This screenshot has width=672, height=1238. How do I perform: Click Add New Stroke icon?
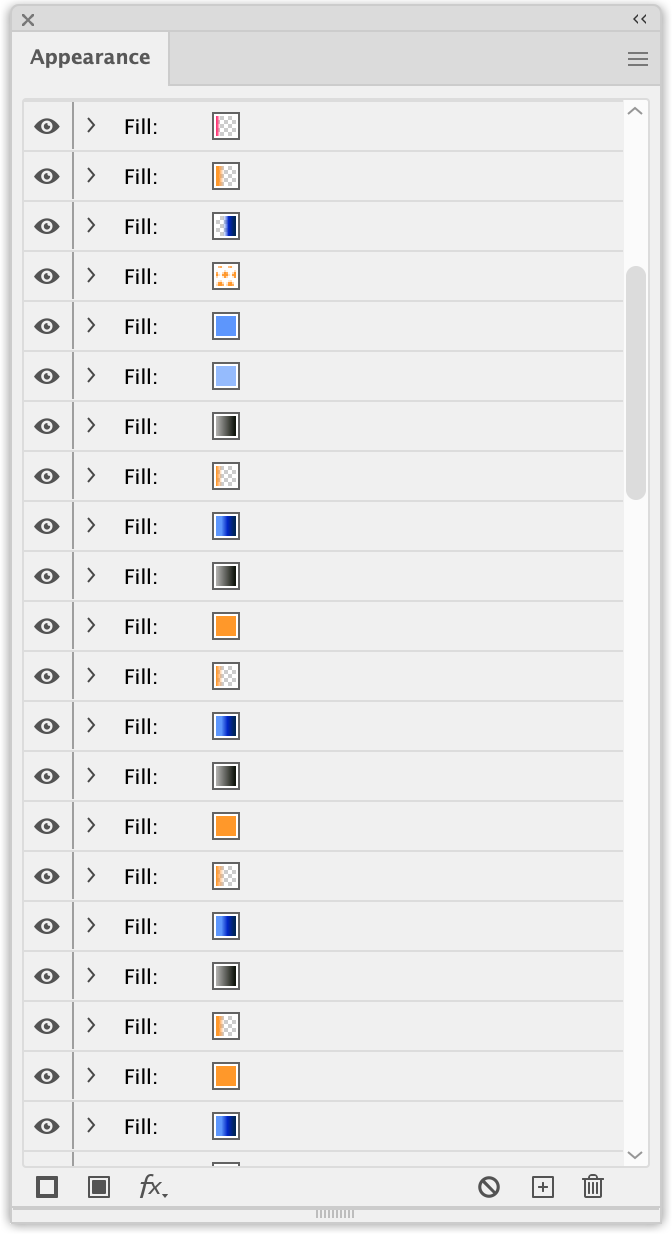click(47, 1187)
